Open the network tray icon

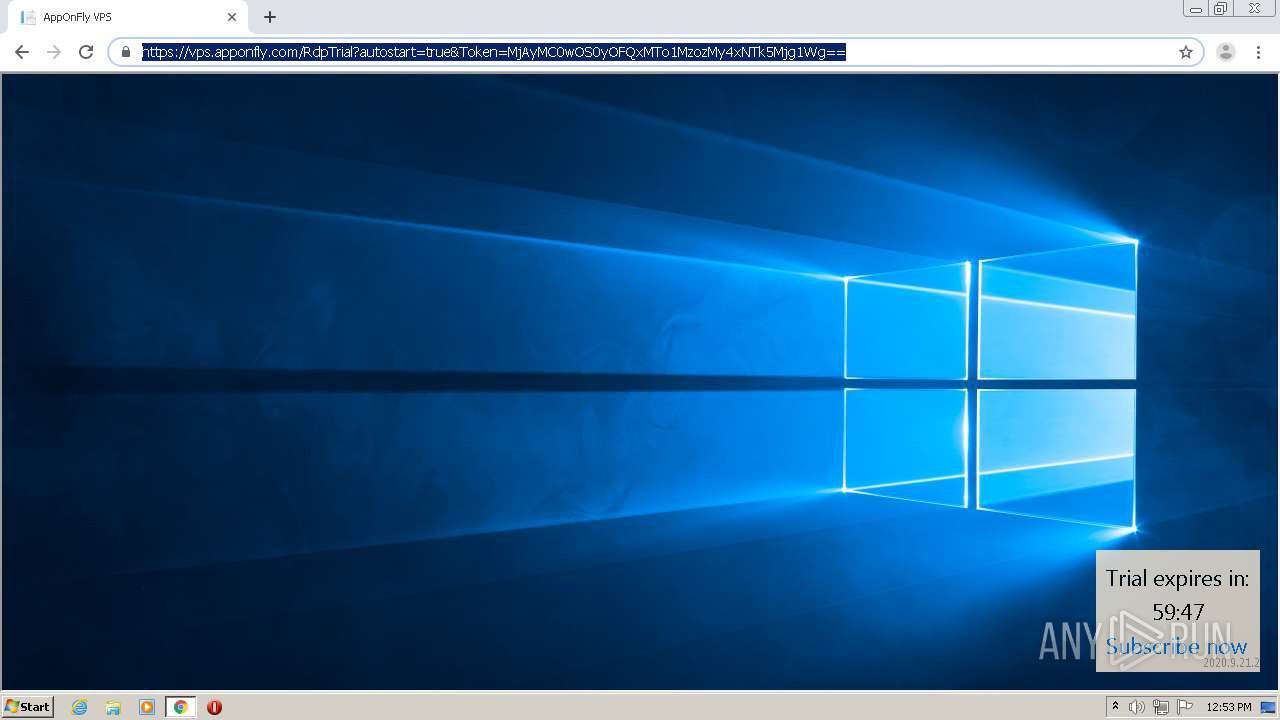1161,707
